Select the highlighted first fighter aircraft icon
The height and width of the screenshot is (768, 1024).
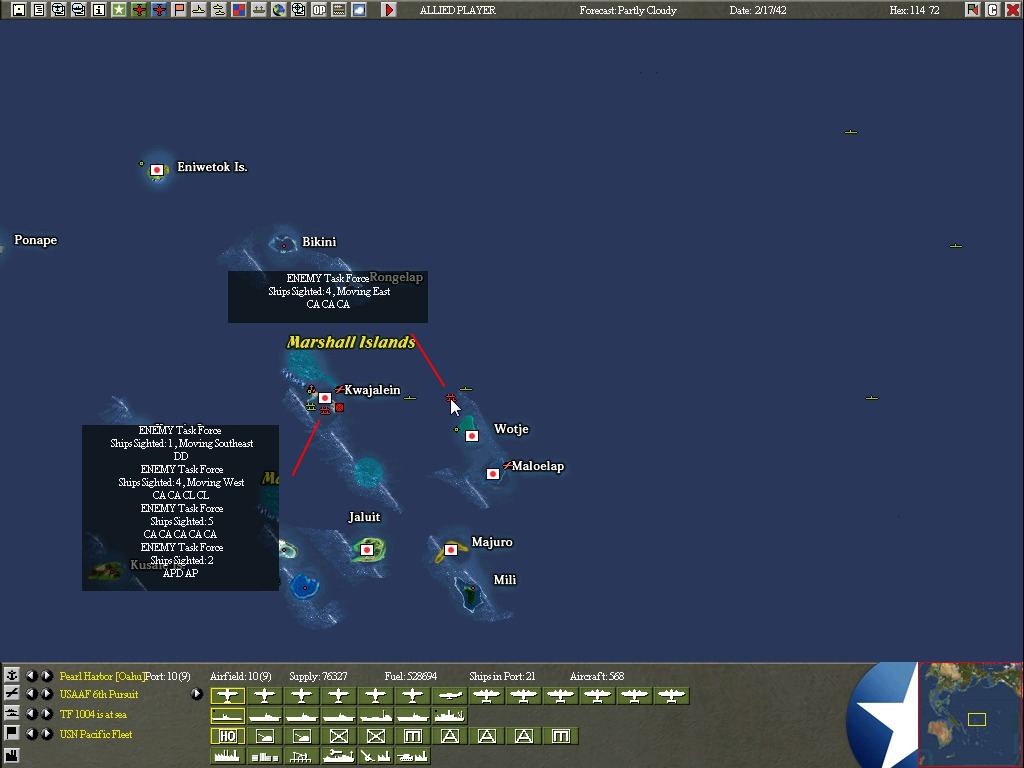pyautogui.click(x=227, y=696)
